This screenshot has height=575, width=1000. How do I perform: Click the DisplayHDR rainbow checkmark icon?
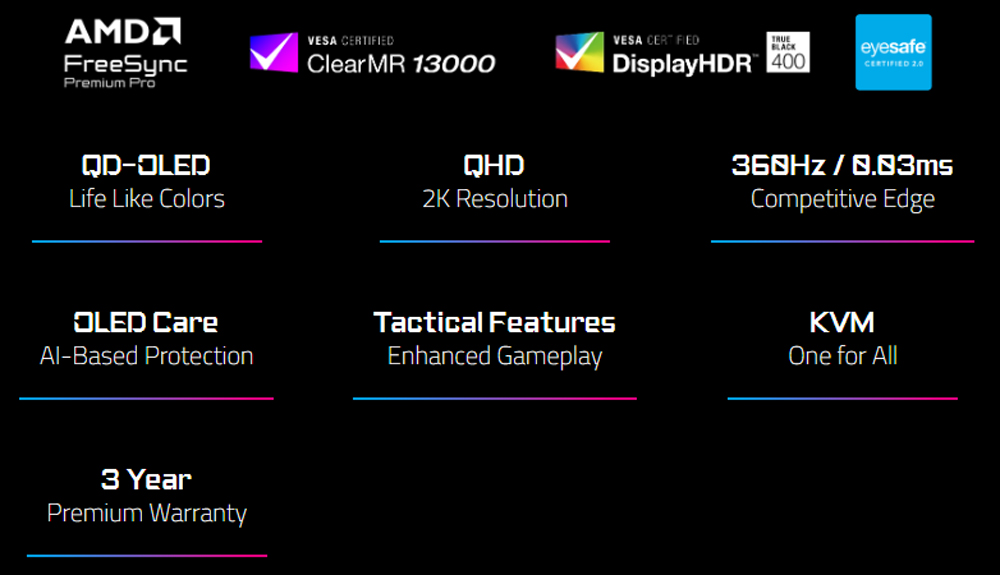coord(580,52)
